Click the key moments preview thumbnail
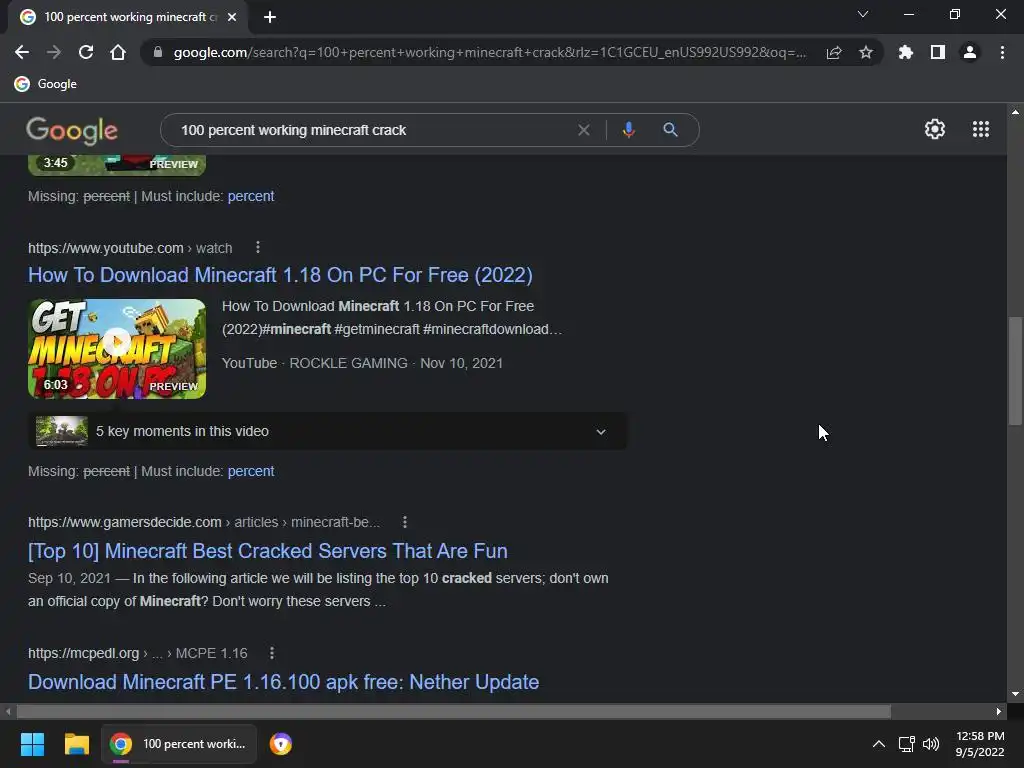This screenshot has height=768, width=1024. 62,432
